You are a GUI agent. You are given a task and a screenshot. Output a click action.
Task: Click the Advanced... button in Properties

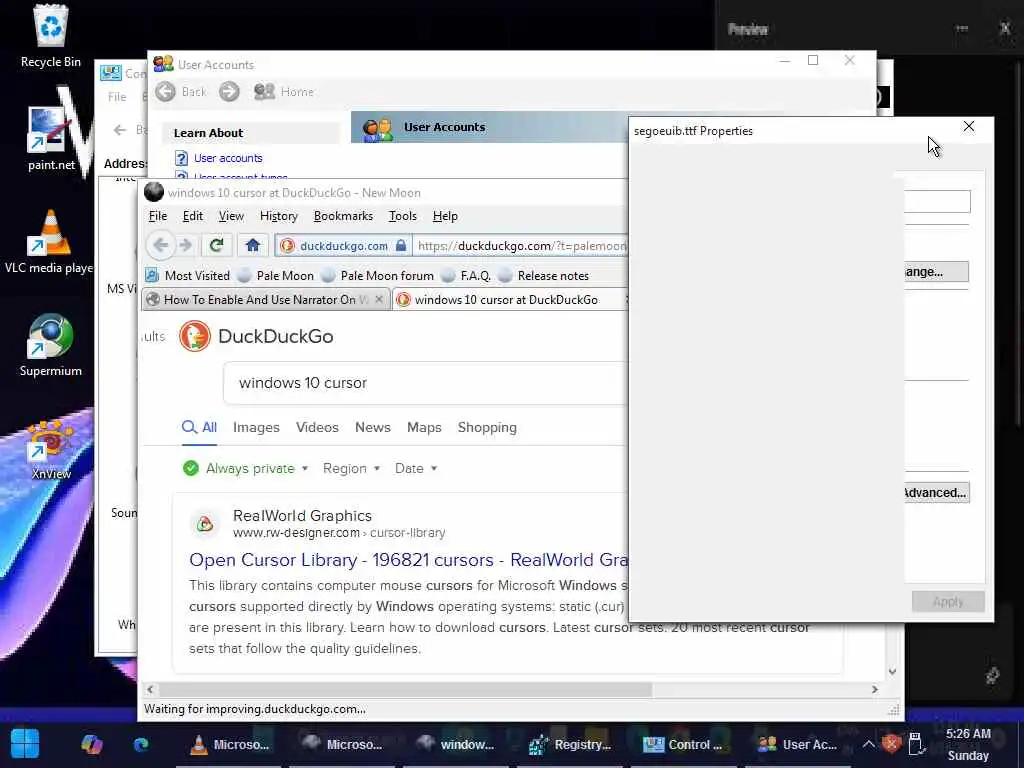pyautogui.click(x=936, y=492)
